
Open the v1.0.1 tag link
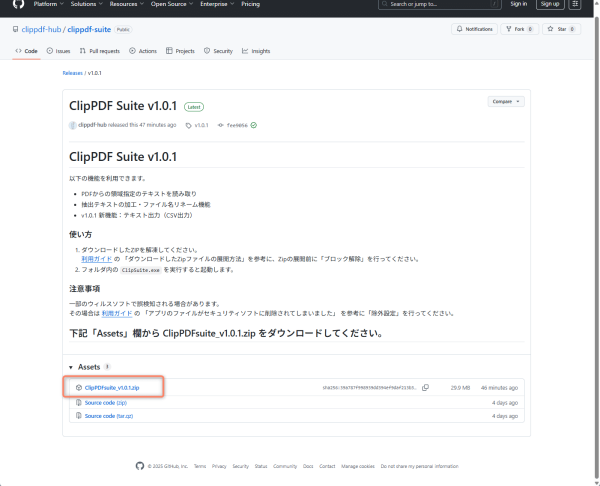coord(201,125)
